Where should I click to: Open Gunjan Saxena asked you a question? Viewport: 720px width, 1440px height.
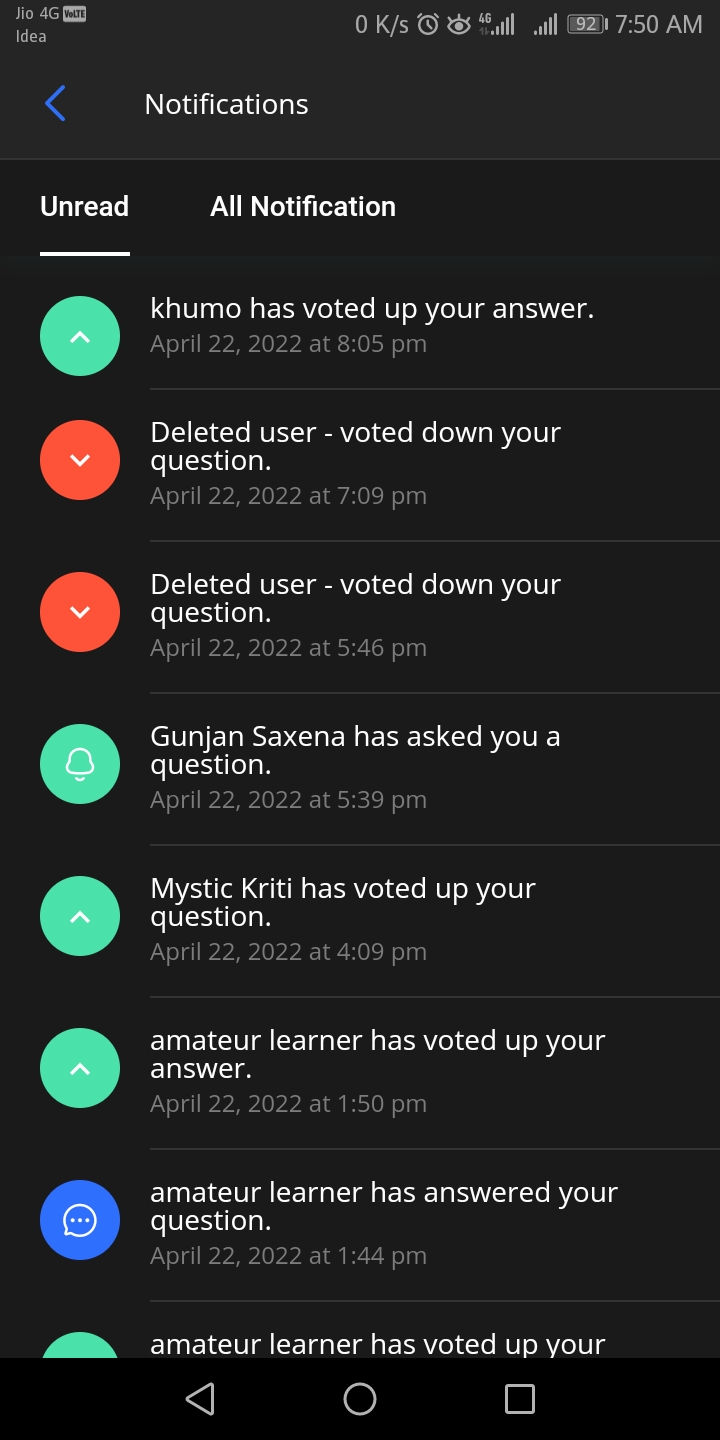[355, 766]
